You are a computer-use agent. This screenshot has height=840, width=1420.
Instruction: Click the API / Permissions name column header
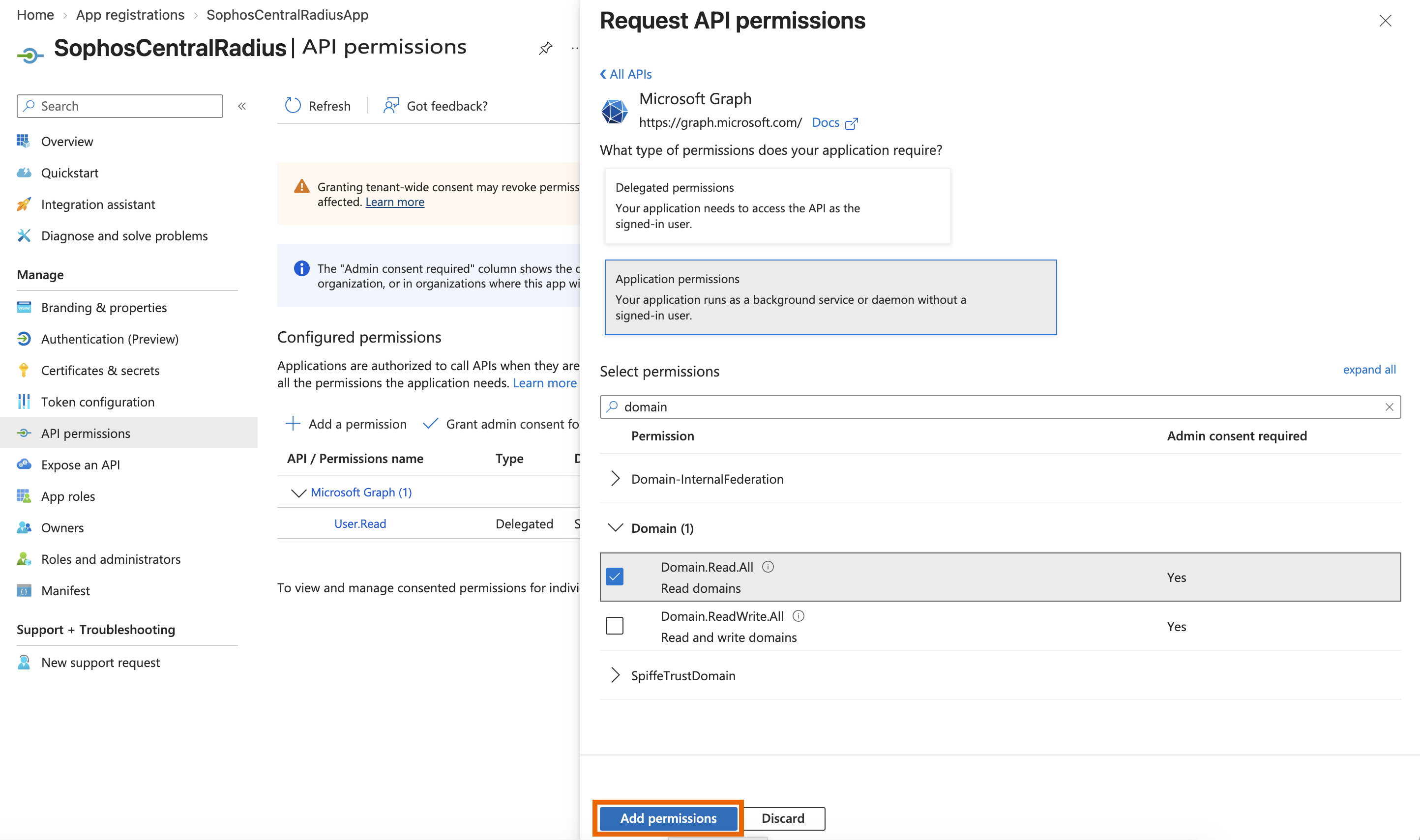tap(355, 459)
